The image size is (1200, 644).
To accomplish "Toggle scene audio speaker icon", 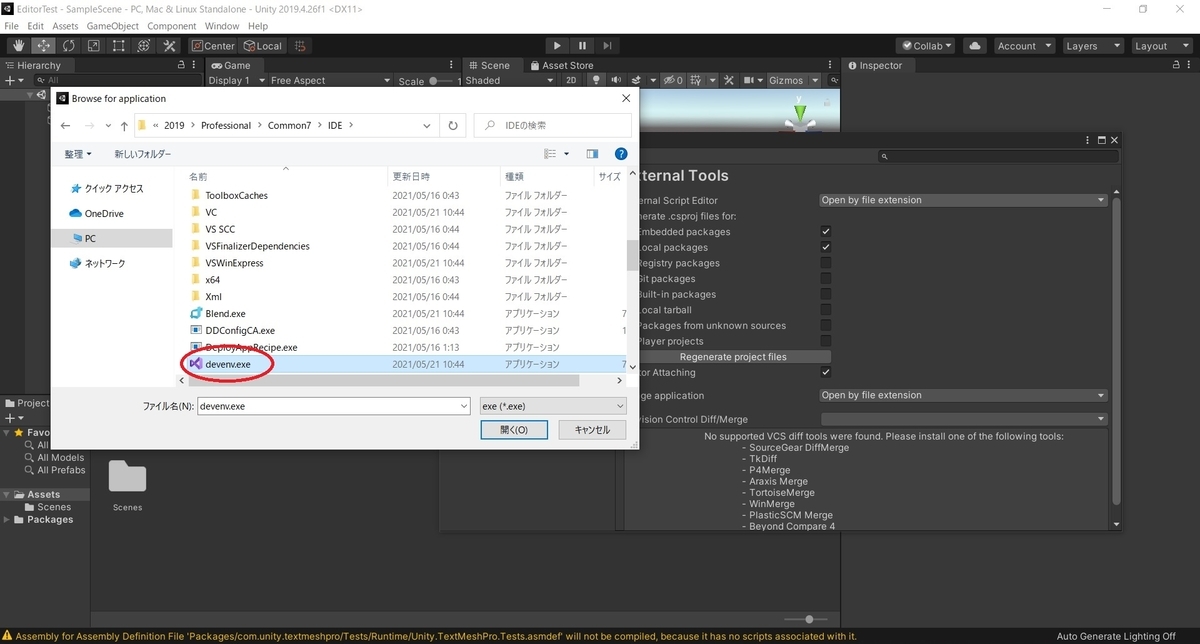I will pos(617,80).
